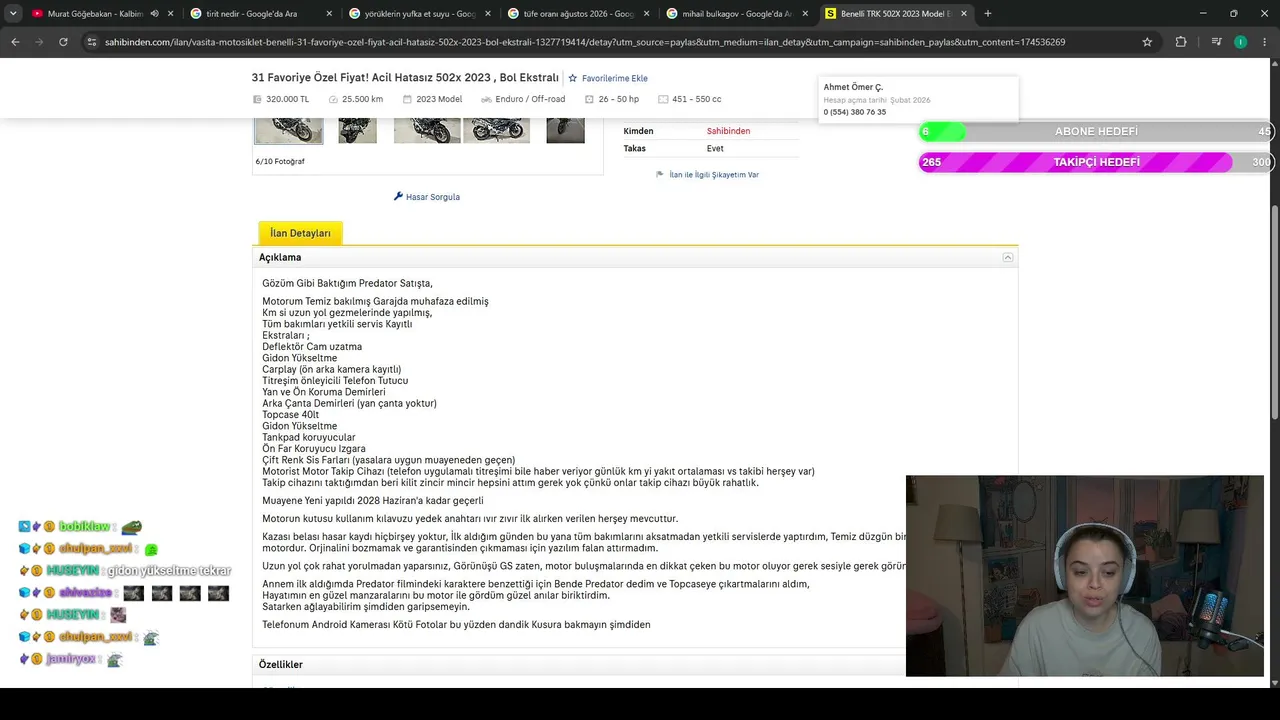Click HUSEYIN's gidon yükseltme tekrar message
This screenshot has height=720, width=1280.
(125, 570)
